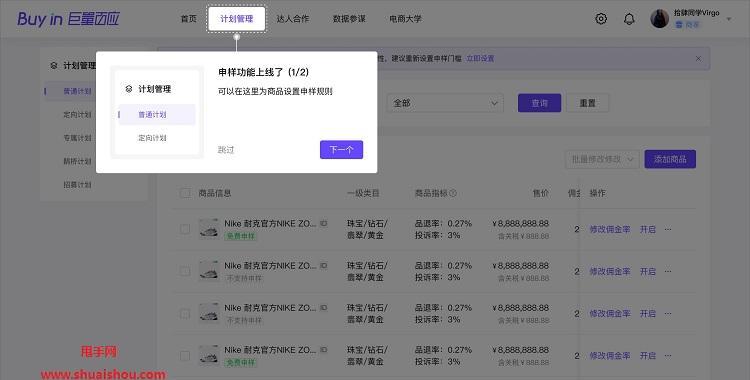Click the 商品信息 column header
Screen dimensions: 750x380
click(215, 193)
